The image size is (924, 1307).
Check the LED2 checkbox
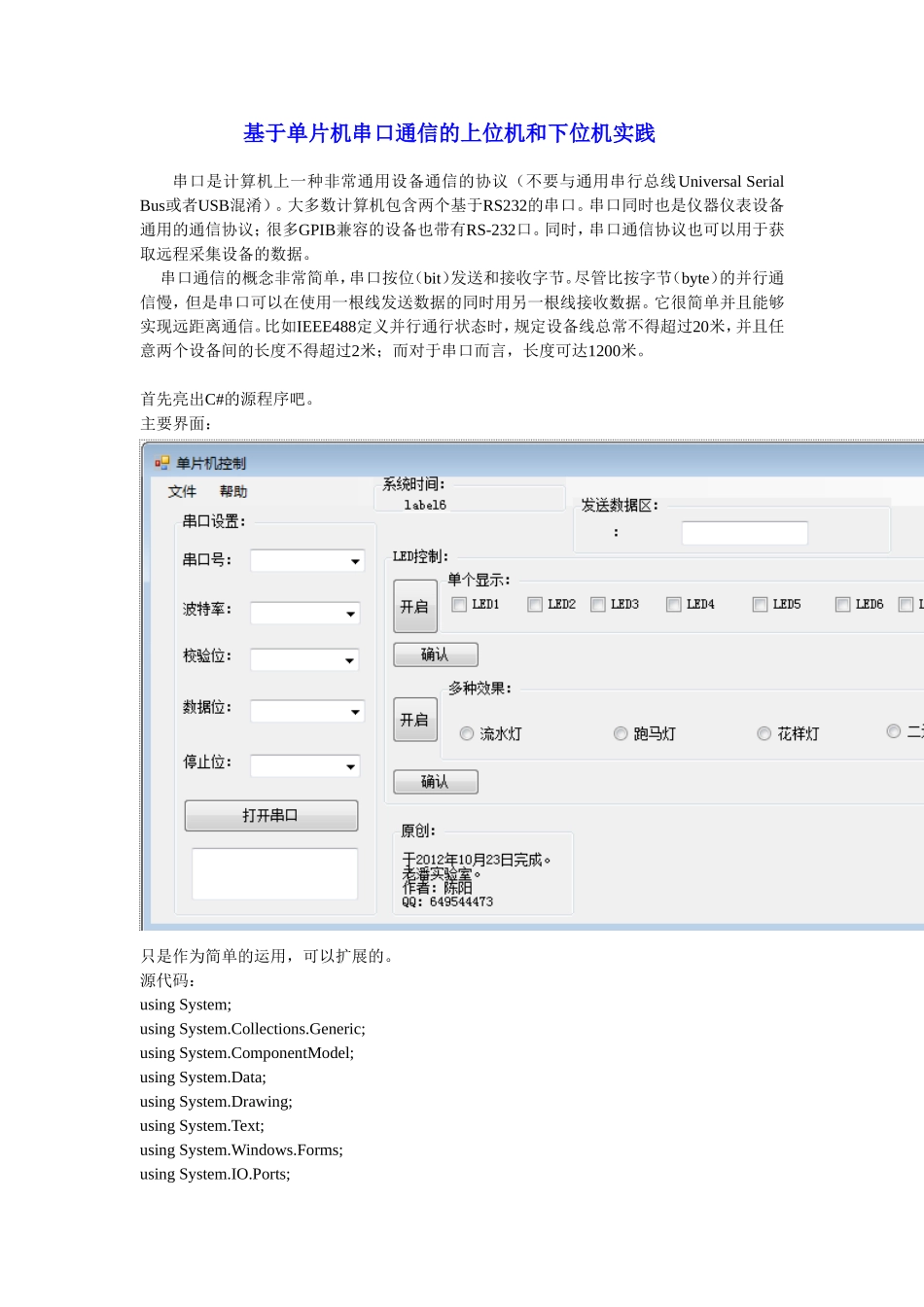pos(535,605)
